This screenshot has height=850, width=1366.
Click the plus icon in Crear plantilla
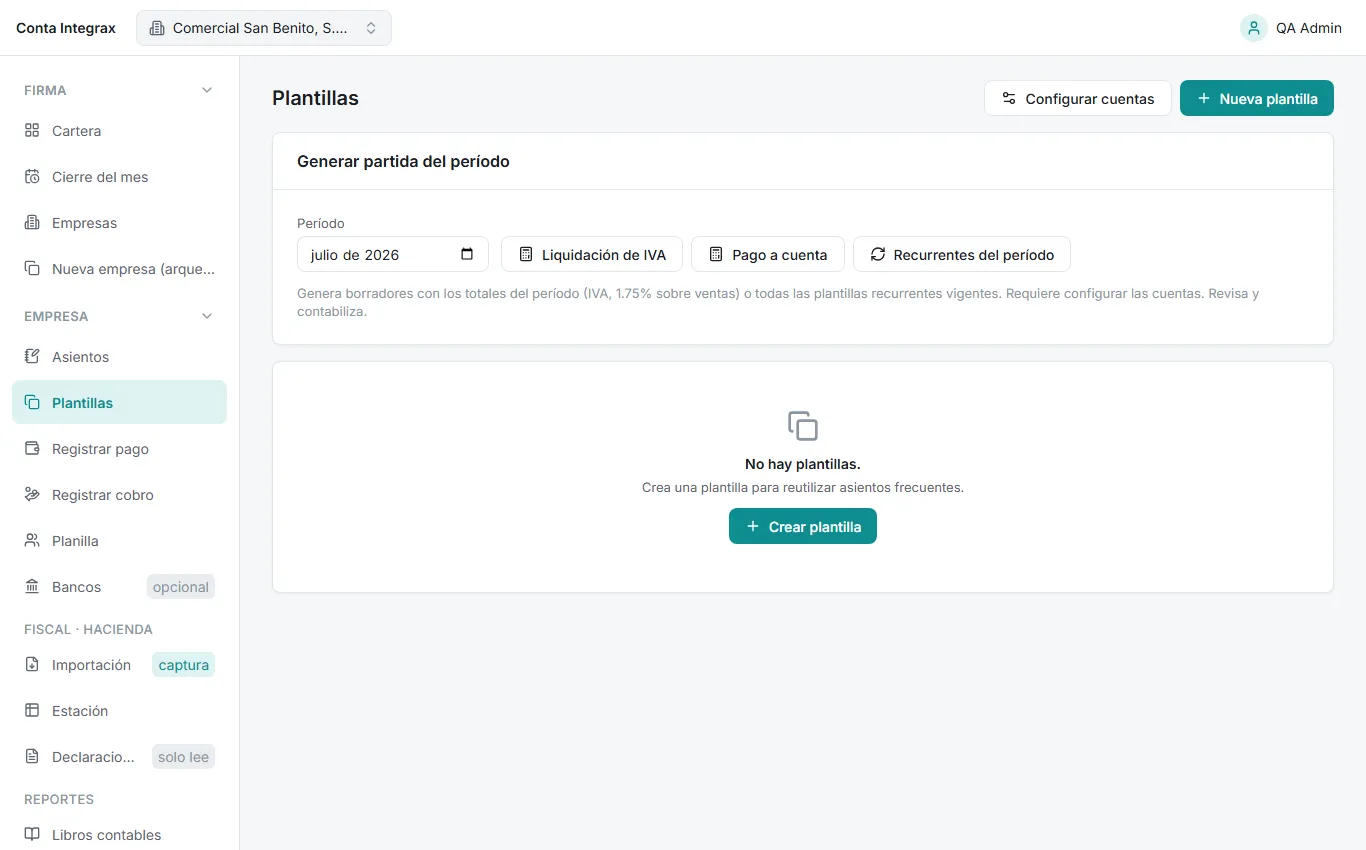[x=753, y=526]
